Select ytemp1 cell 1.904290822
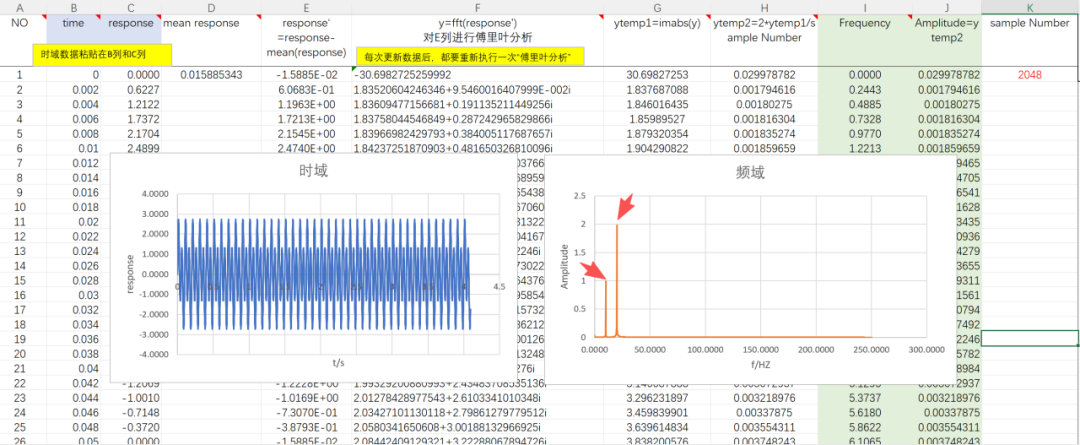This screenshot has width=1080, height=445. [657, 147]
